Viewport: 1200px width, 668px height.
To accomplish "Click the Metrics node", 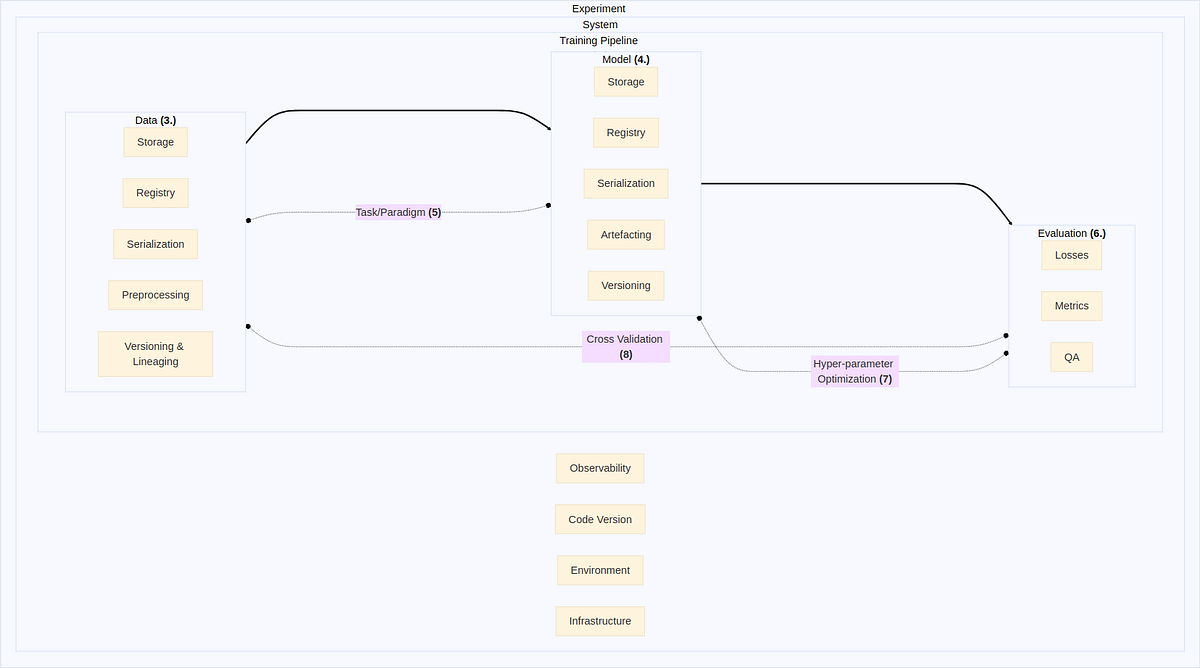I will point(1071,305).
